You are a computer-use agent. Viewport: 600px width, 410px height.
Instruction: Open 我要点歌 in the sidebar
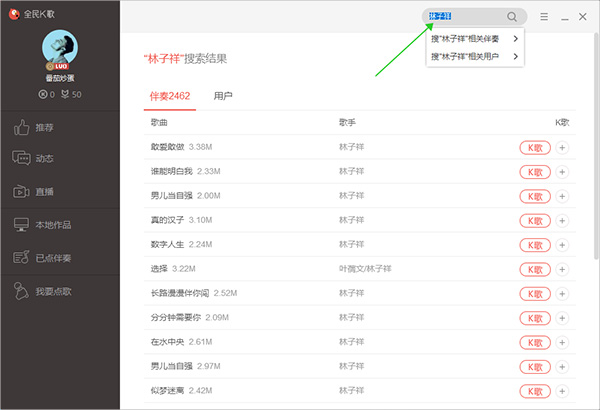pos(52,291)
